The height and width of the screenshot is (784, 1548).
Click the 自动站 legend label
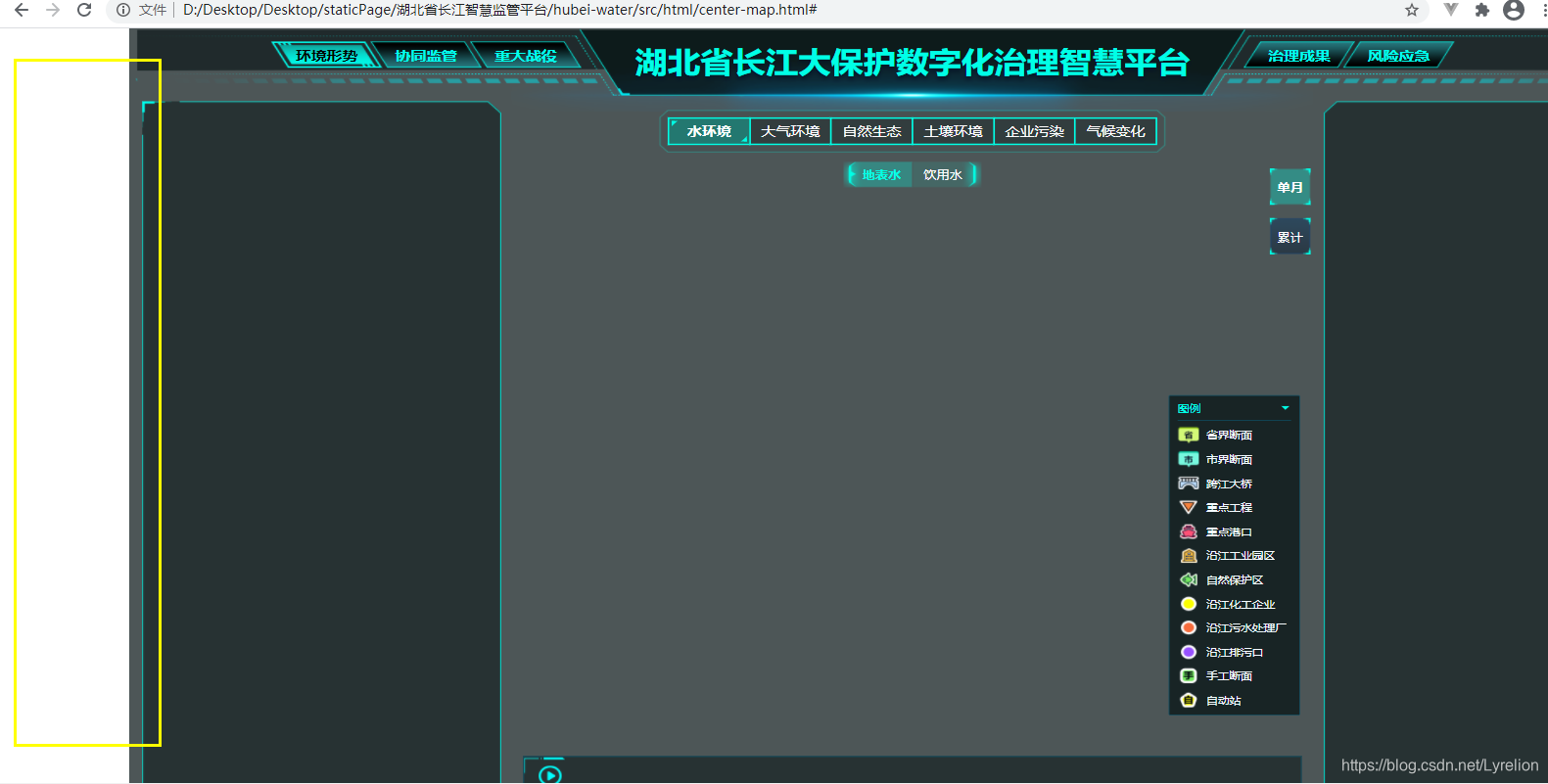tap(1223, 700)
